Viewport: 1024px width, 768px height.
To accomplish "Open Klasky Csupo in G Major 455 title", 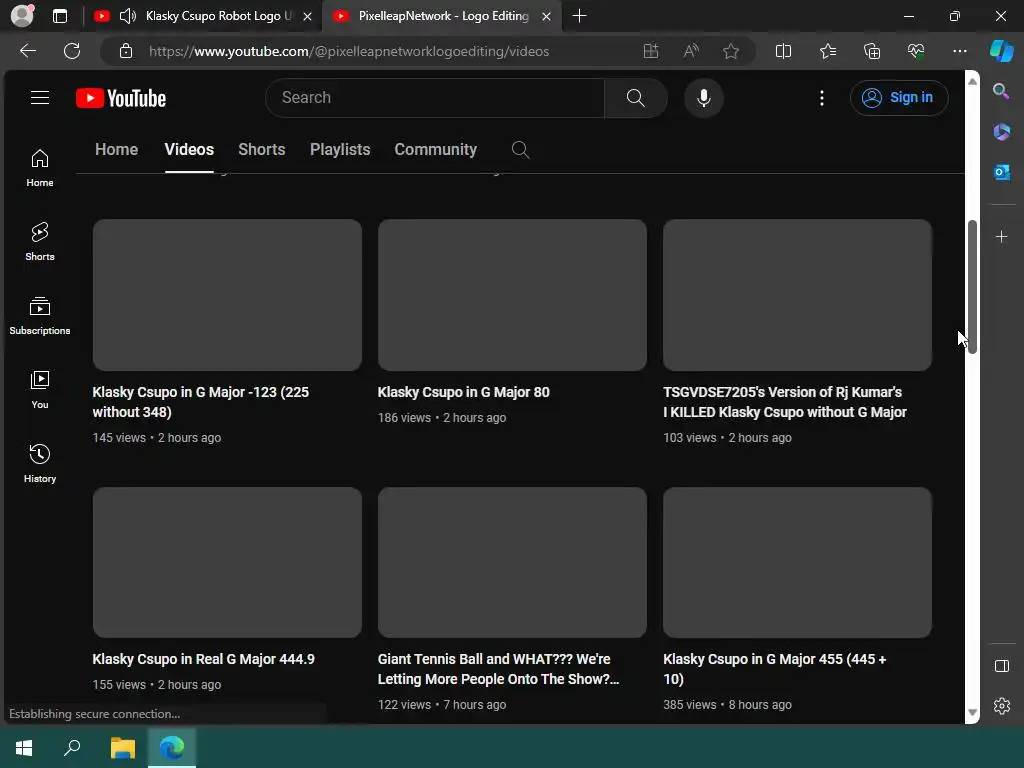I will tap(775, 669).
